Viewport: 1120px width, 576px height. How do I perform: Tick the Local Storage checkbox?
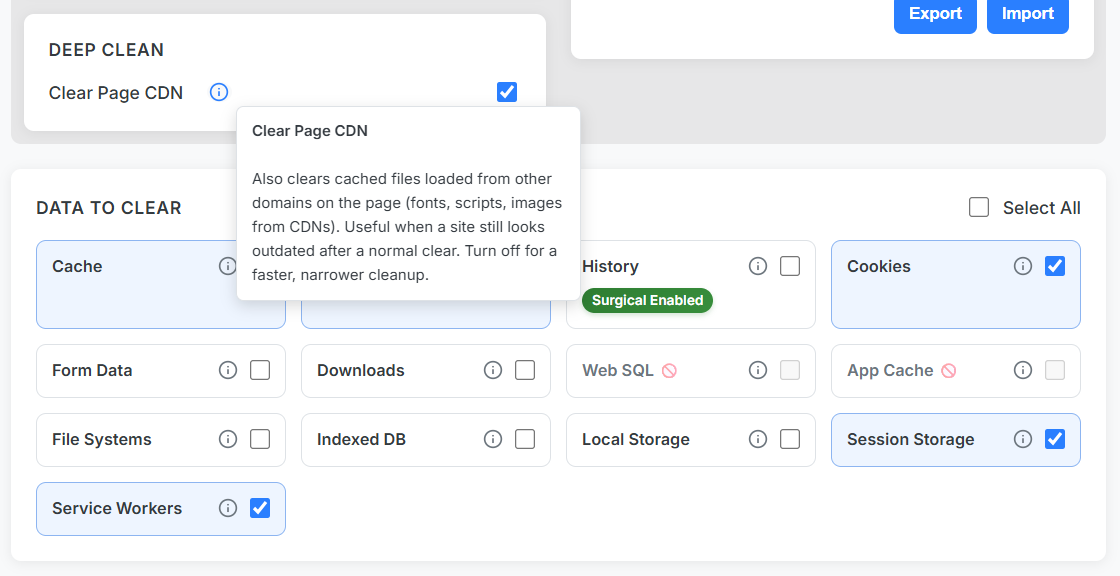tap(790, 439)
